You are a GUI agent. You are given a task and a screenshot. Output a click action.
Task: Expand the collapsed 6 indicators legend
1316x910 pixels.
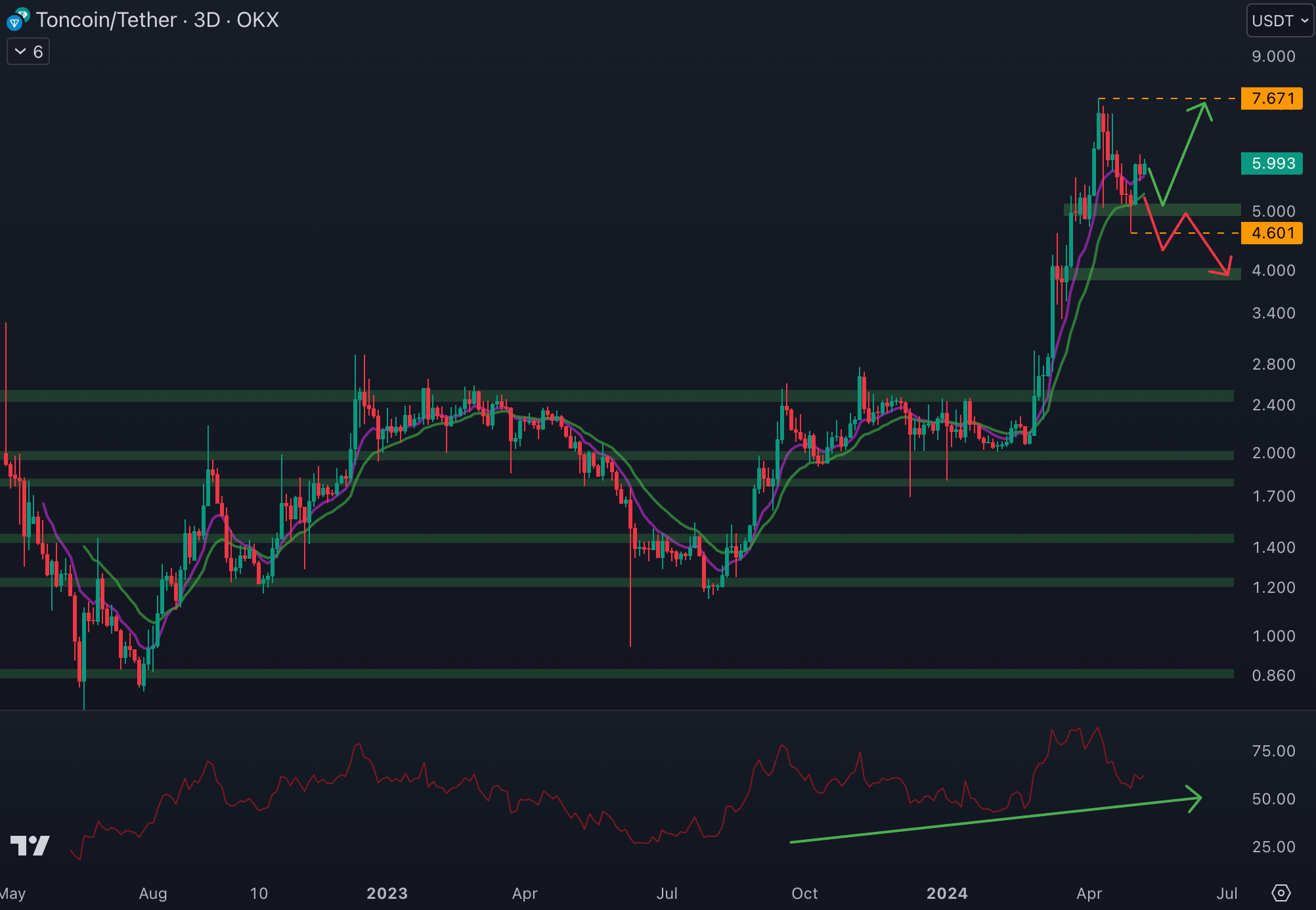click(x=28, y=52)
